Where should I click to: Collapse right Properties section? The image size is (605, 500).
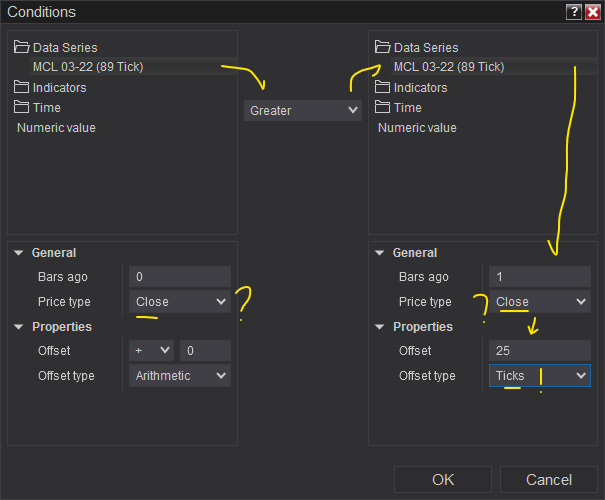[379, 327]
